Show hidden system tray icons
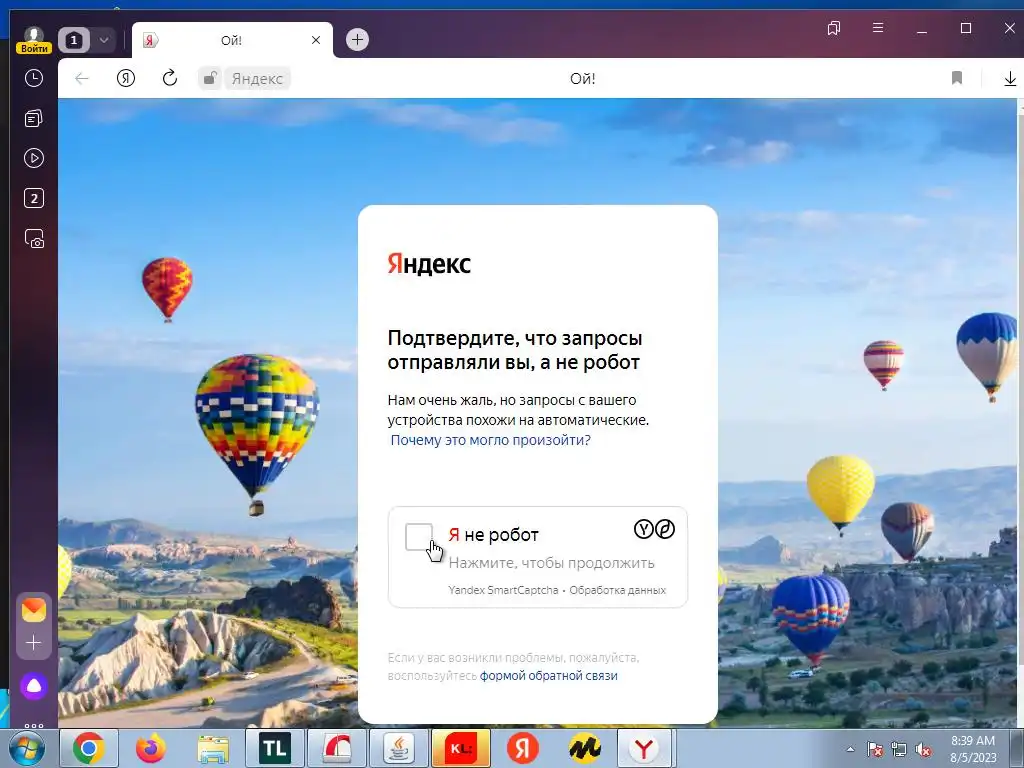 [x=850, y=750]
